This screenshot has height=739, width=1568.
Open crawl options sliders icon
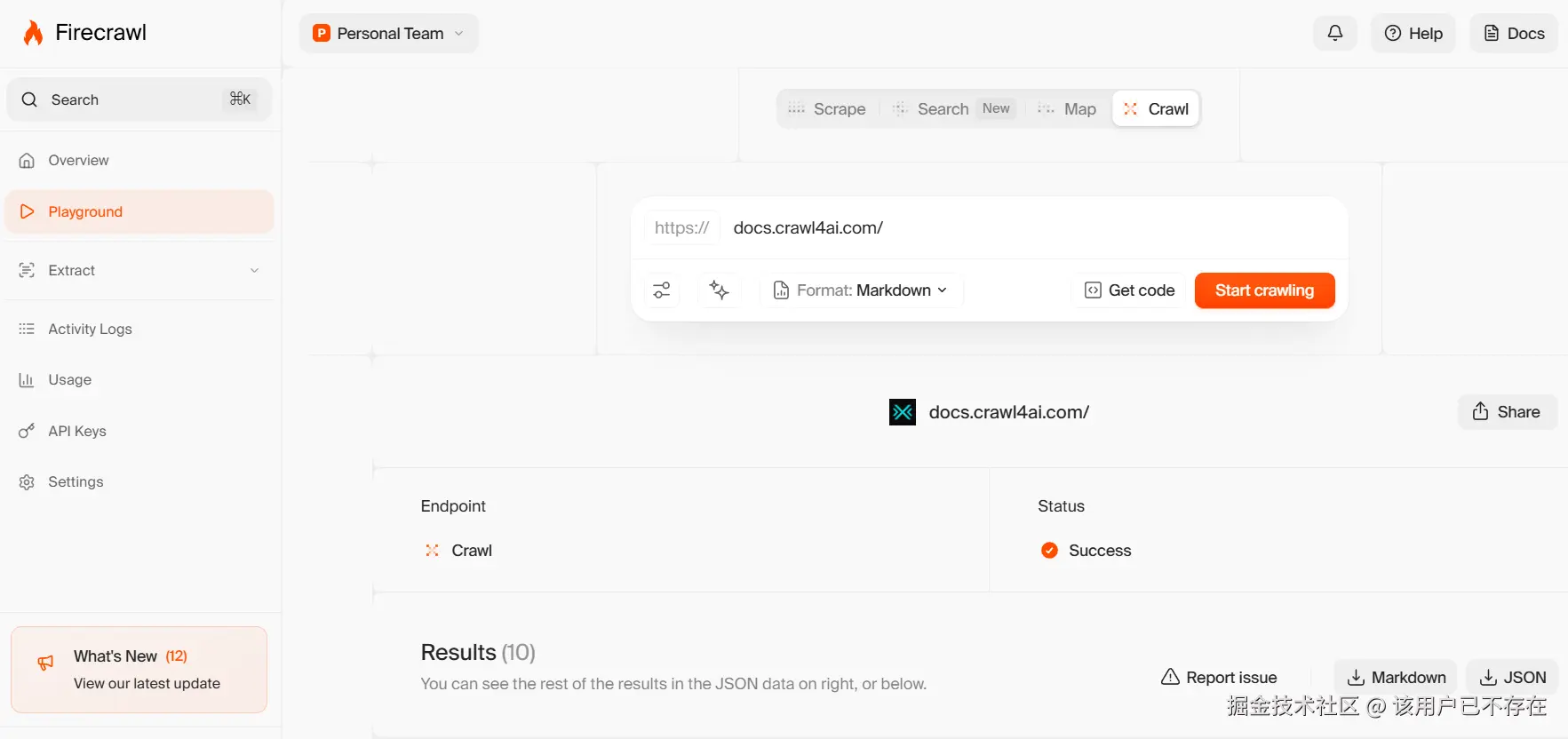[x=662, y=290]
